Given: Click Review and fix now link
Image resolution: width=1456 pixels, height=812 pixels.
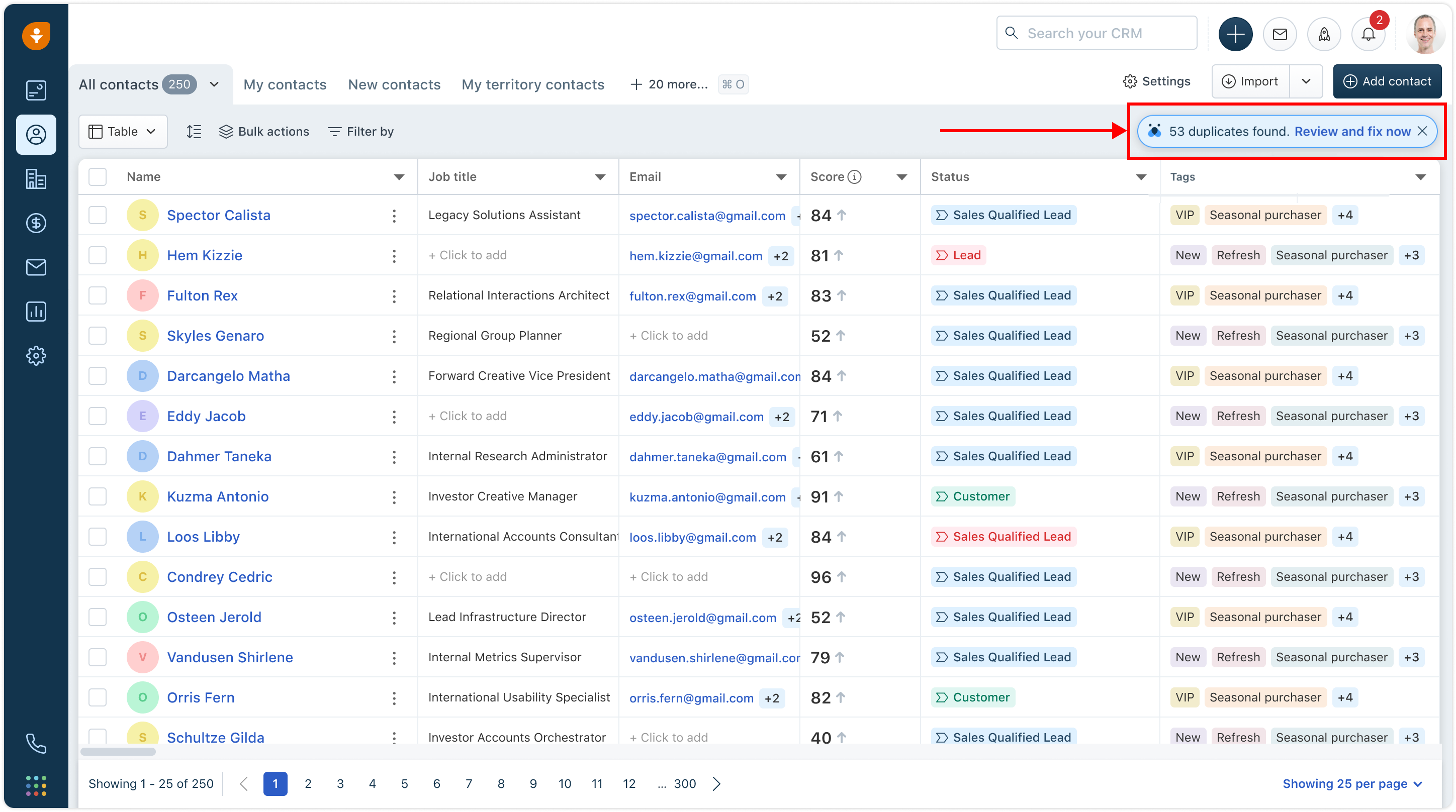Looking at the screenshot, I should point(1352,132).
